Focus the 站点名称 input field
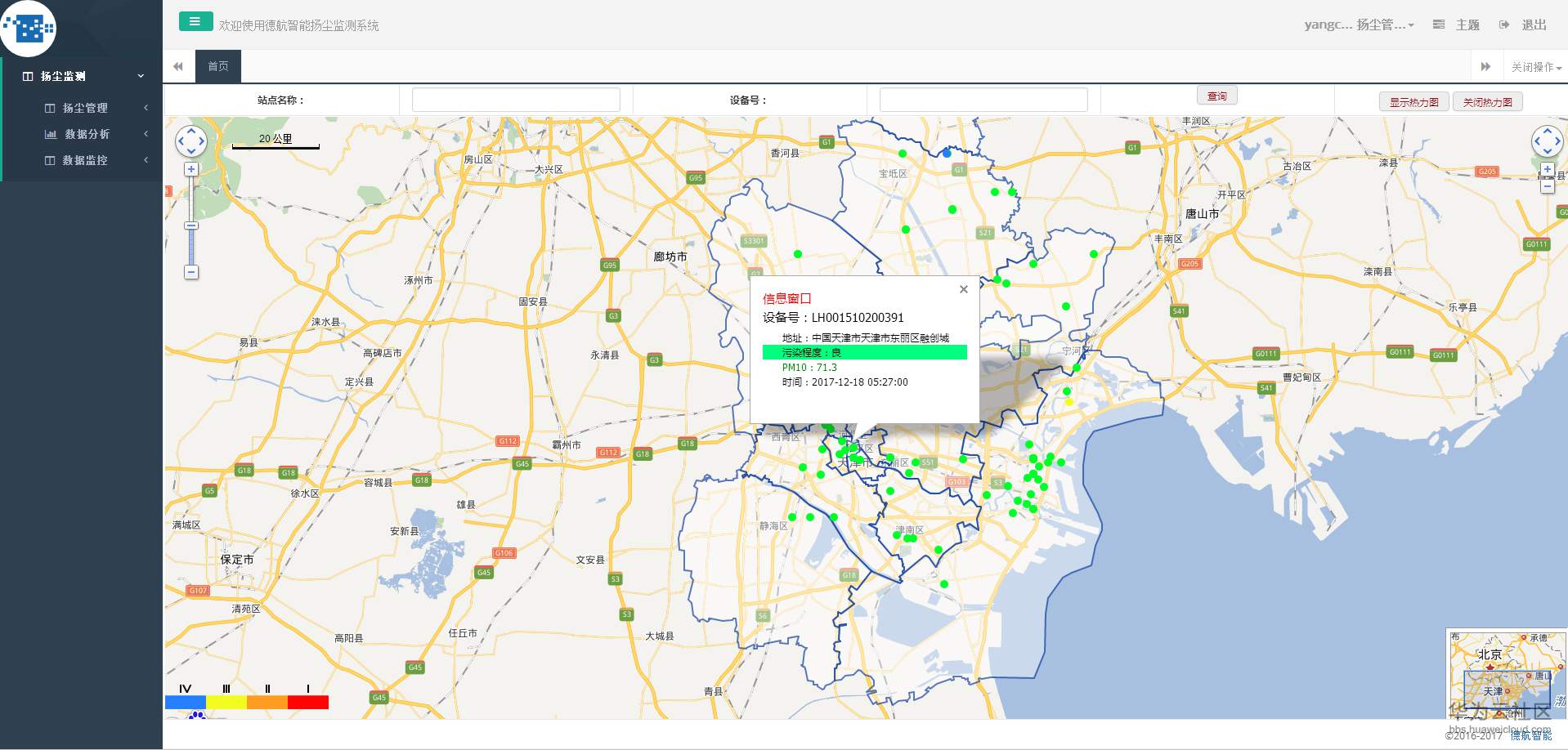1568x750 pixels. tap(516, 100)
